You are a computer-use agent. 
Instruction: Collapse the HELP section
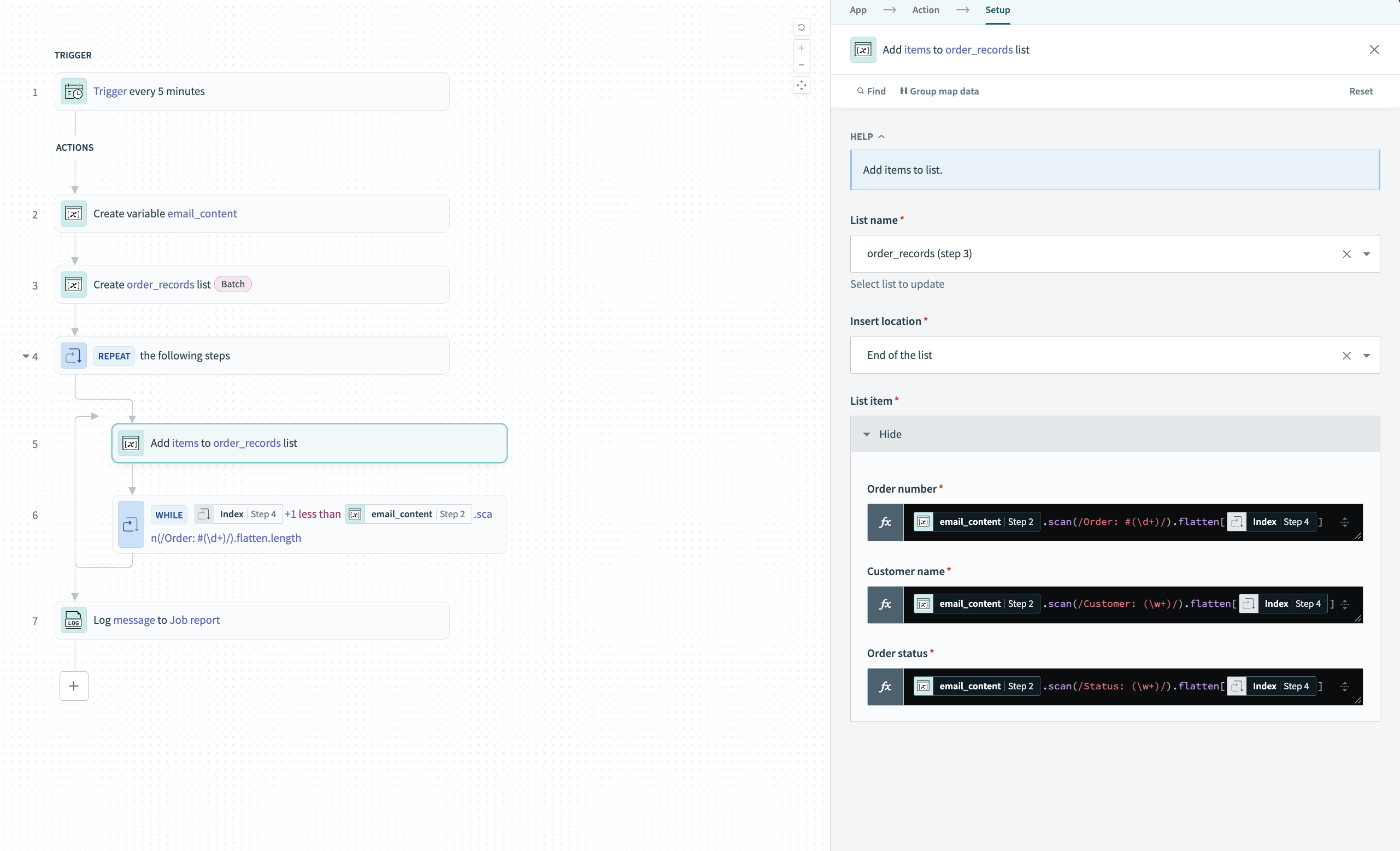click(883, 137)
